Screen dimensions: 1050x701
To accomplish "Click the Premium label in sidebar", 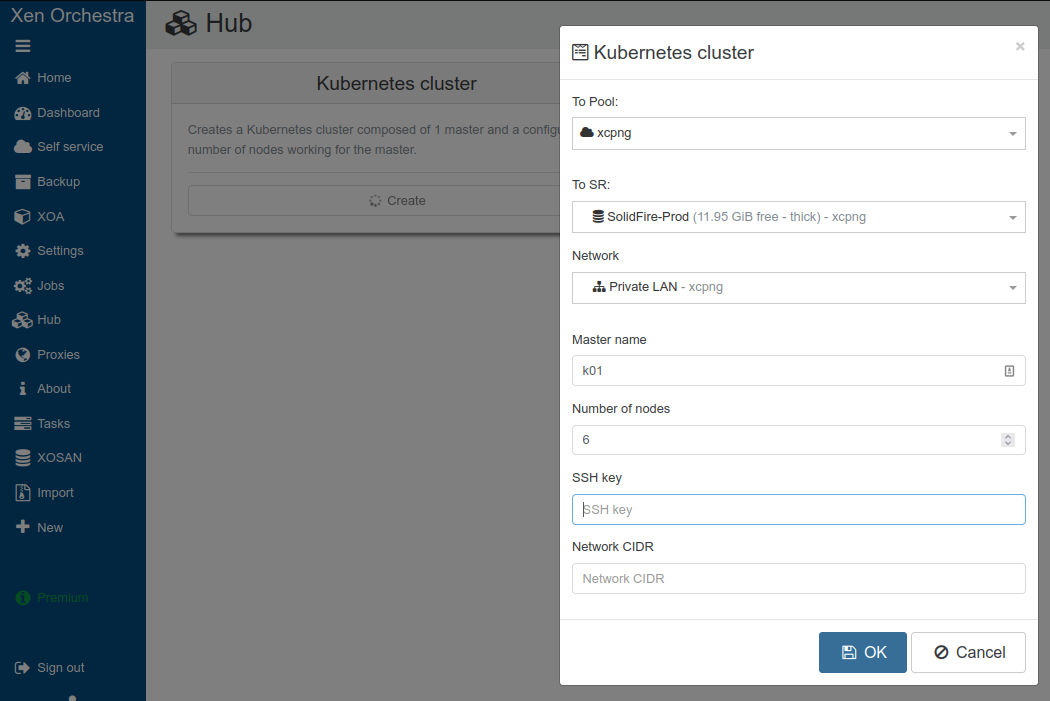I will (x=63, y=598).
